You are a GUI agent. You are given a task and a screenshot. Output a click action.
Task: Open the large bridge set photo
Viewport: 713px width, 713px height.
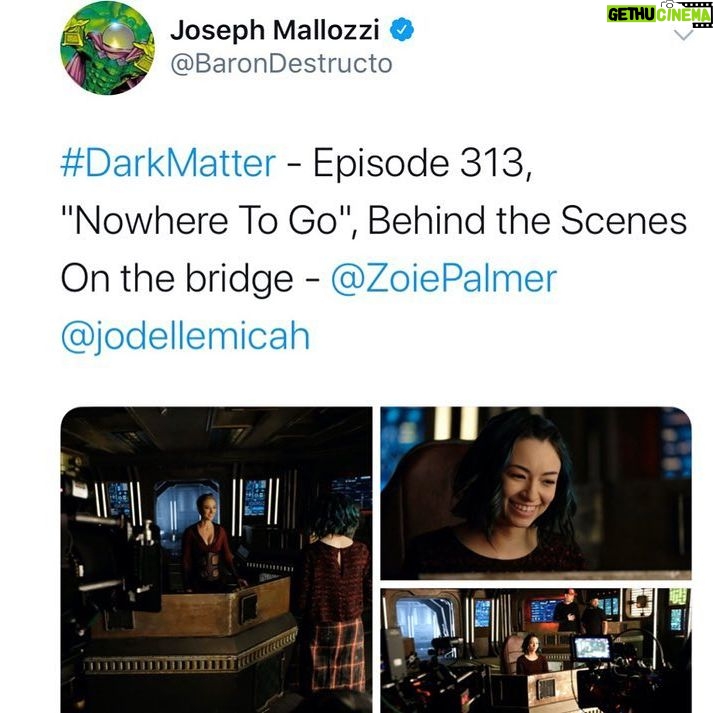click(216, 560)
